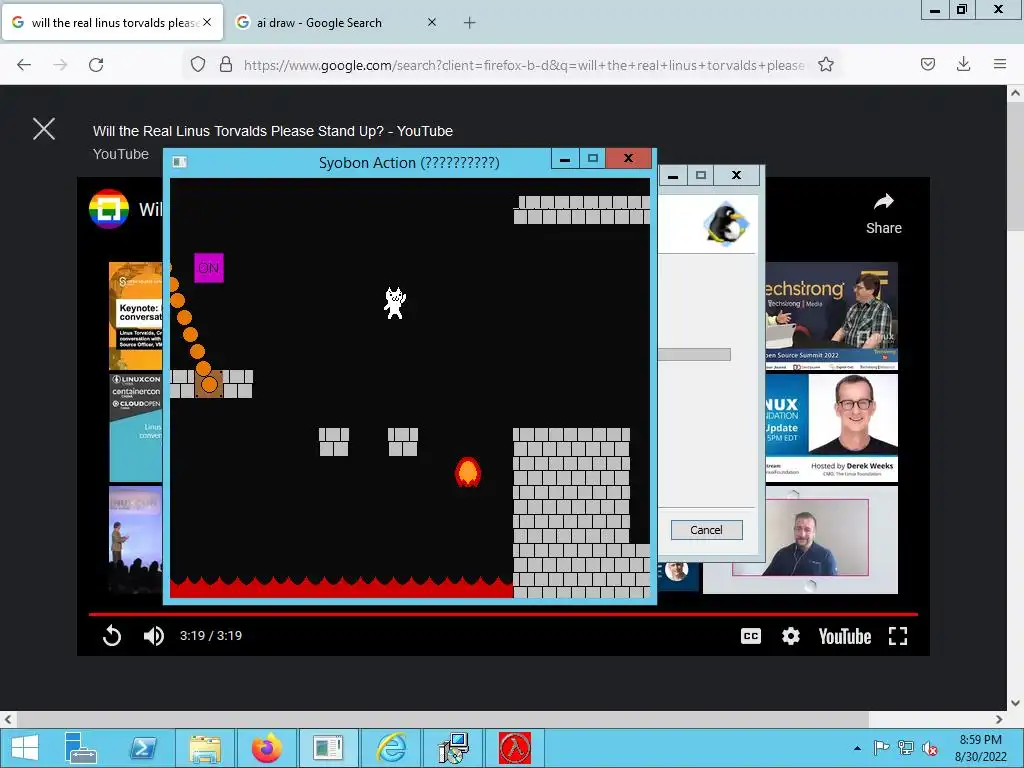The image size is (1024, 768).
Task: Open the Techstrong suggested video thumbnail
Action: click(x=831, y=315)
